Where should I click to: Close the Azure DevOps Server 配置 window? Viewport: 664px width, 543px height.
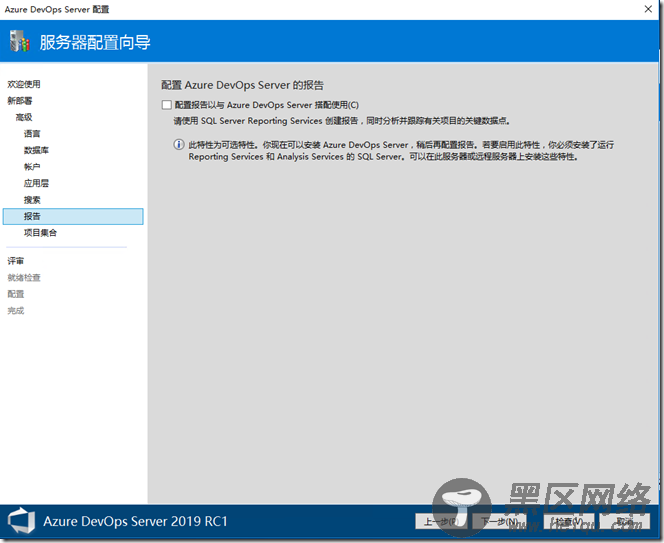648,9
